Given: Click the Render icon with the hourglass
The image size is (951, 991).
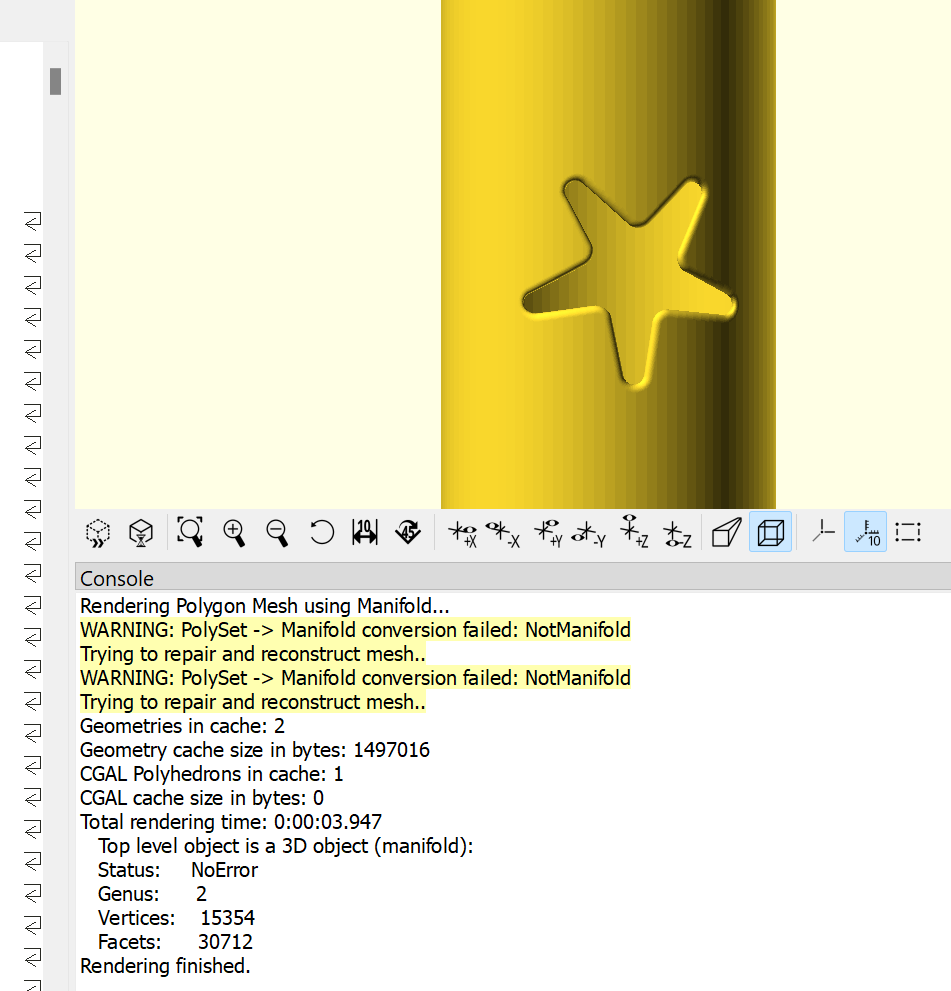Looking at the screenshot, I should tap(141, 532).
